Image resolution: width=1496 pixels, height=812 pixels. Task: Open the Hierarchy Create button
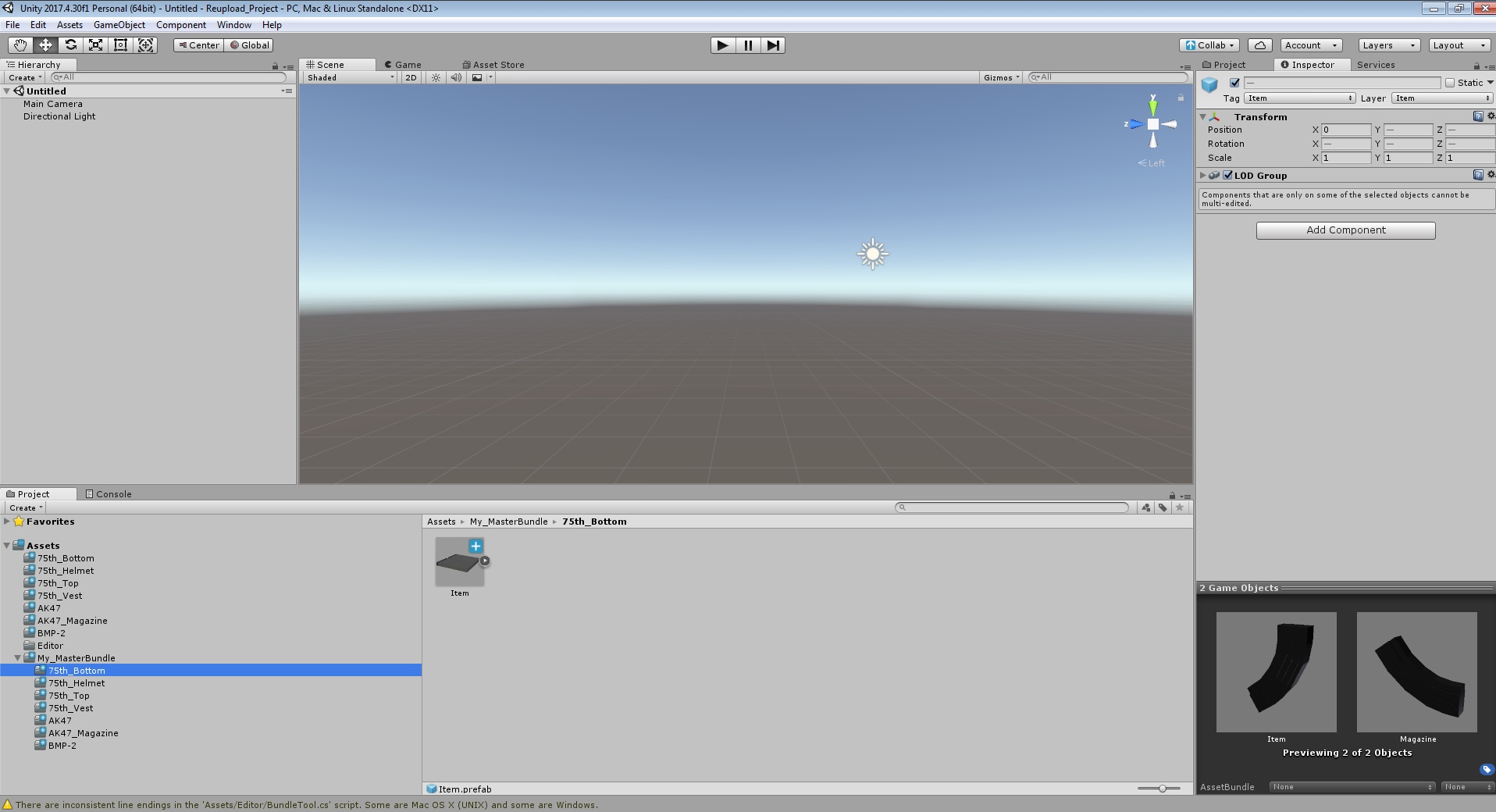coord(25,77)
